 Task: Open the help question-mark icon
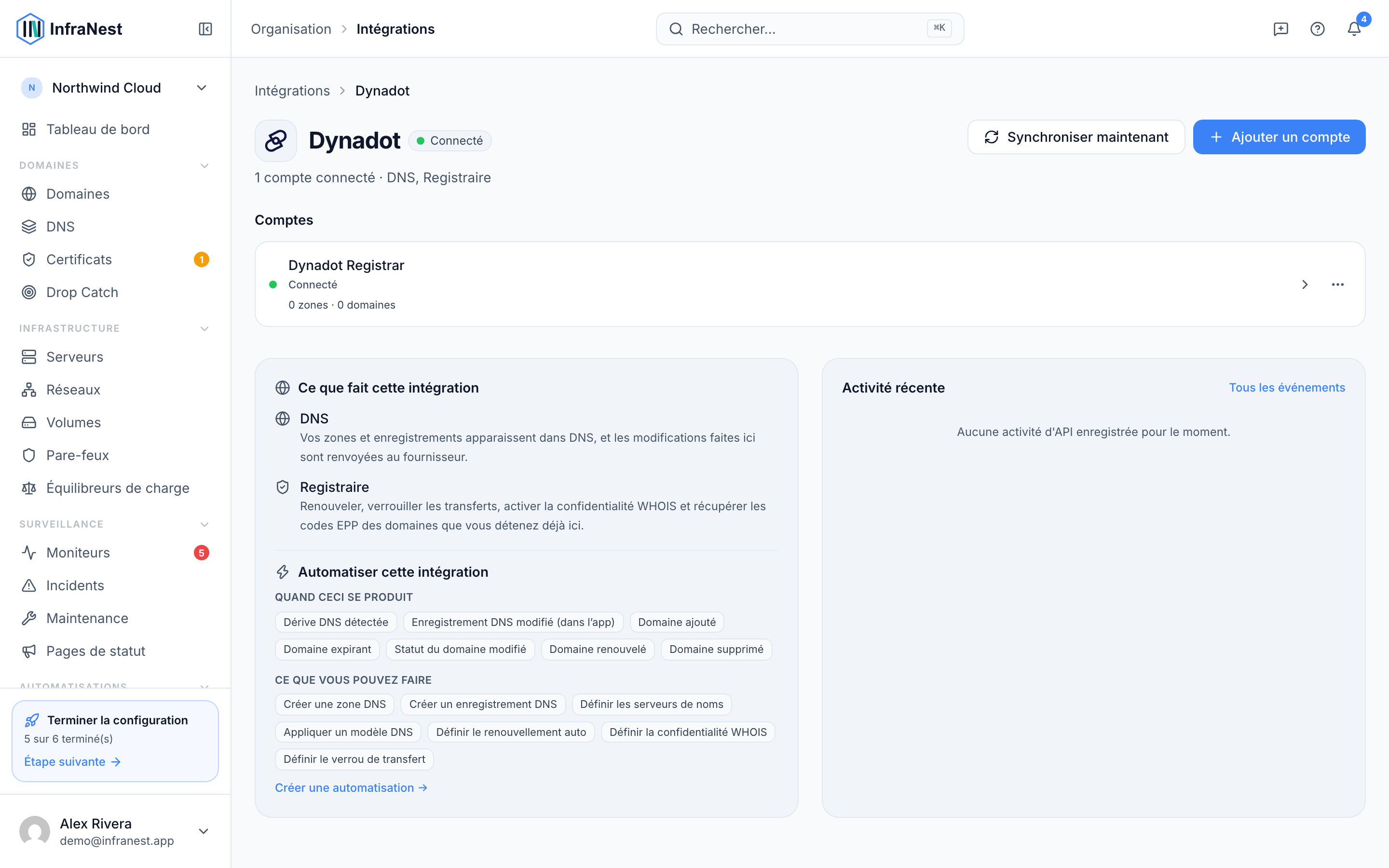1317,29
